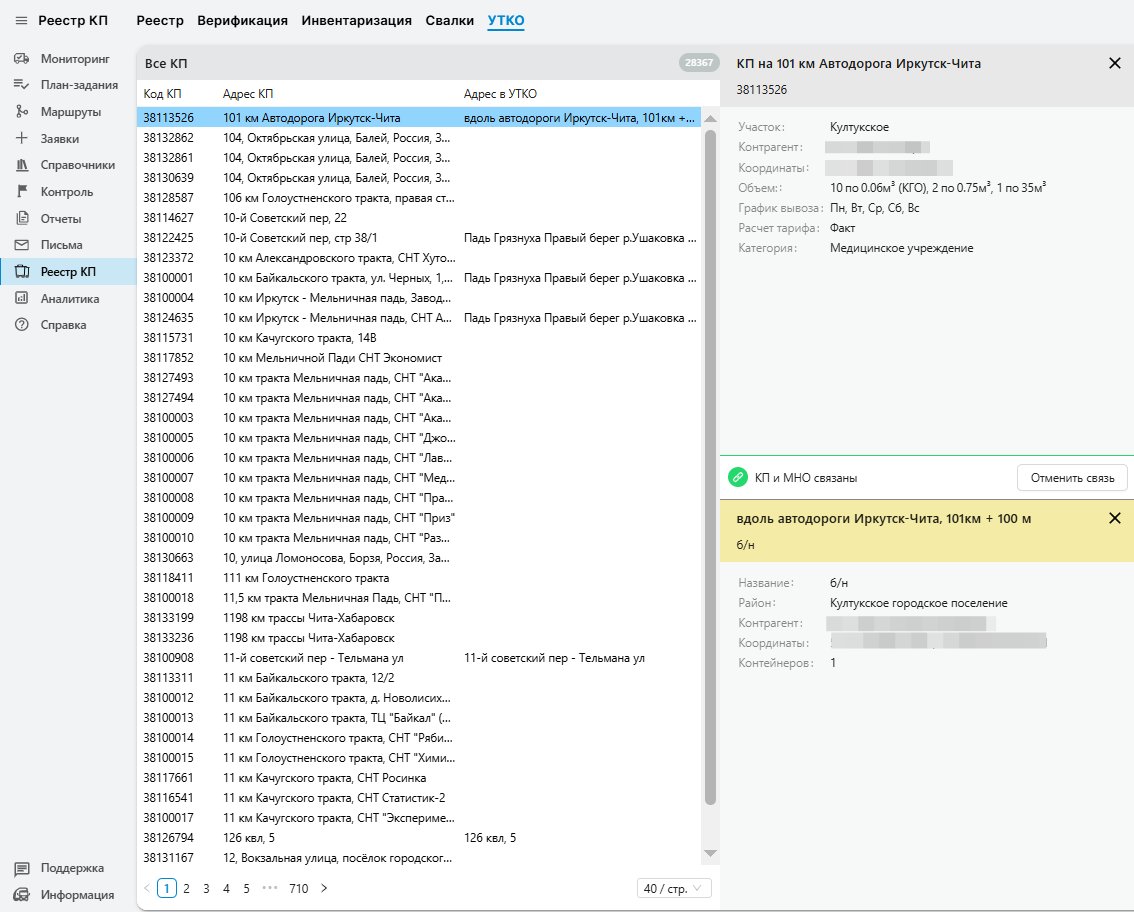Open Маршруты route icon in sidebar
The width and height of the screenshot is (1134, 912).
click(21, 112)
